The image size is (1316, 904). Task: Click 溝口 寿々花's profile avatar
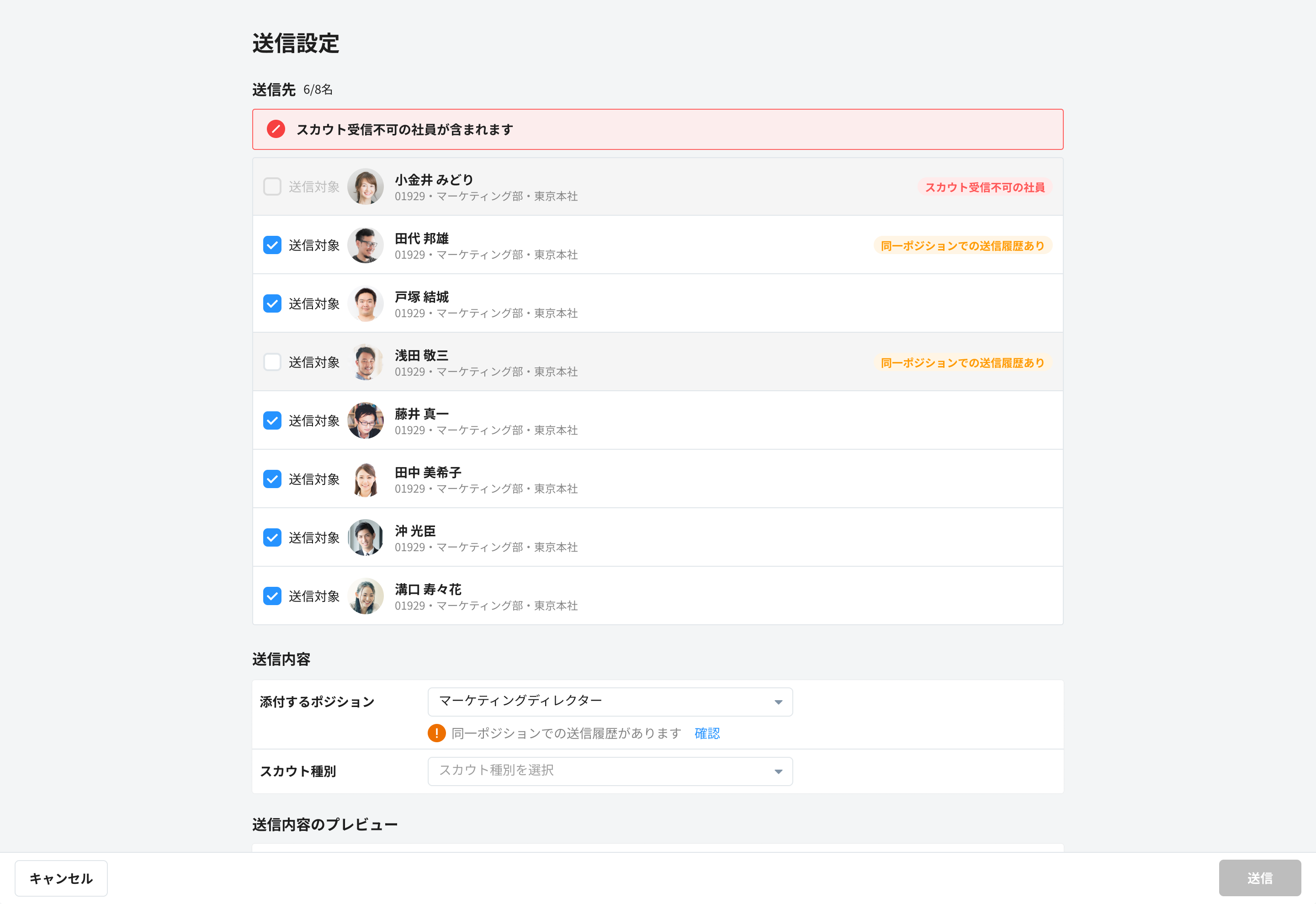365,596
